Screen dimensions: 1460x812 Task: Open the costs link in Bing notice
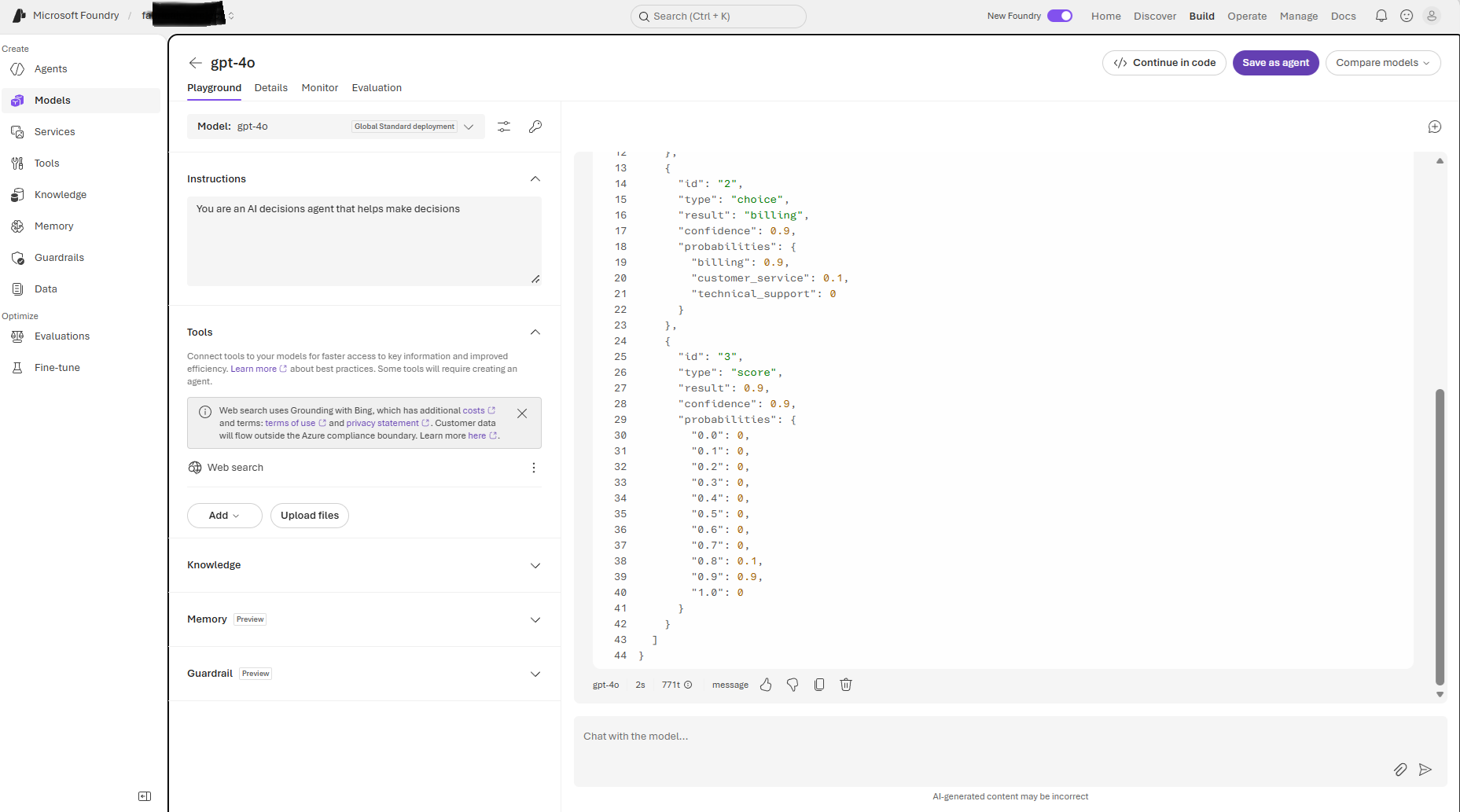click(x=478, y=410)
